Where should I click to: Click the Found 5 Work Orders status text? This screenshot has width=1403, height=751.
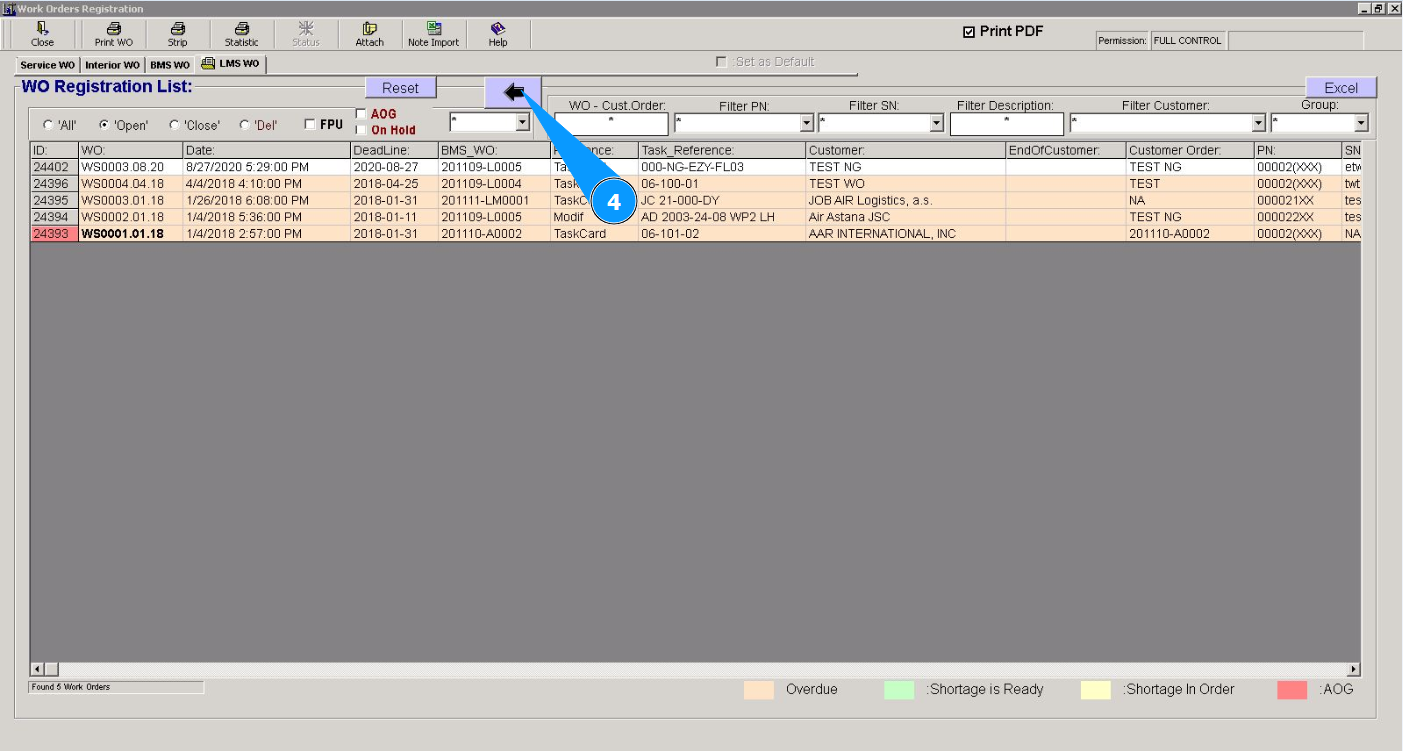click(116, 687)
